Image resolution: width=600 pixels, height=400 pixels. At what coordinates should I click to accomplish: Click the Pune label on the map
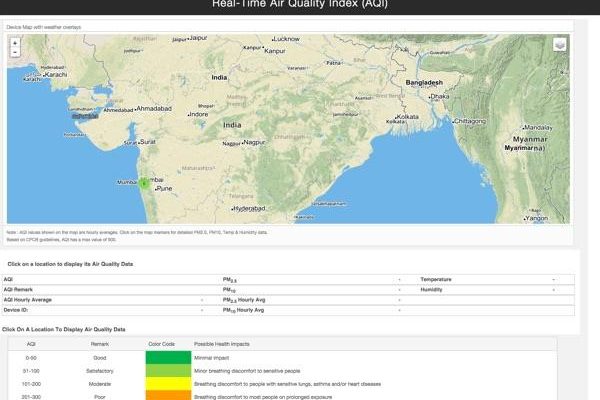(164, 188)
